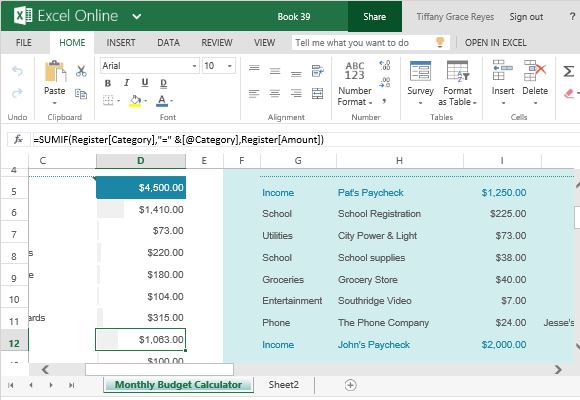Viewport: 580px width, 400px height.
Task: Click the Borders icon
Action: 108,100
